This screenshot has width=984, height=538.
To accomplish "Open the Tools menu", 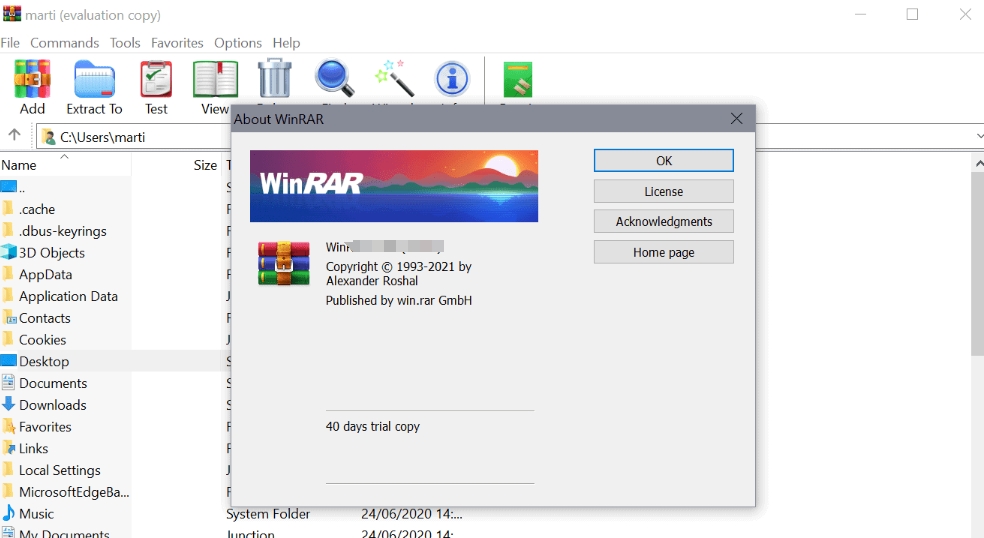I will (125, 43).
